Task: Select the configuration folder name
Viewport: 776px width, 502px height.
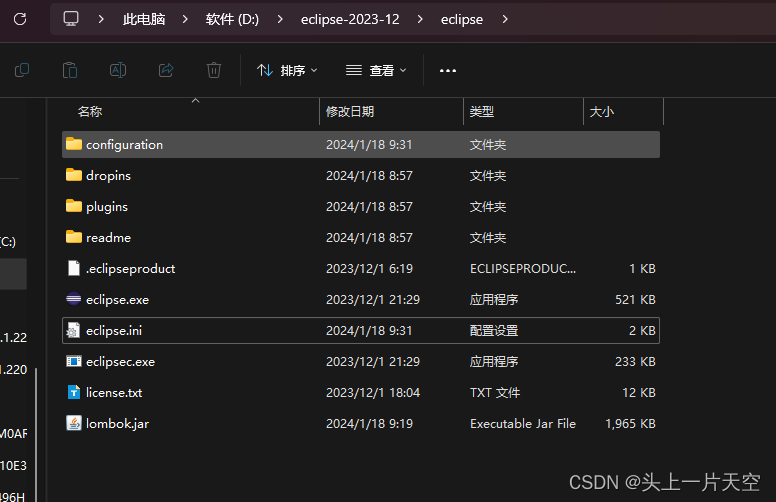Action: pyautogui.click(x=124, y=145)
